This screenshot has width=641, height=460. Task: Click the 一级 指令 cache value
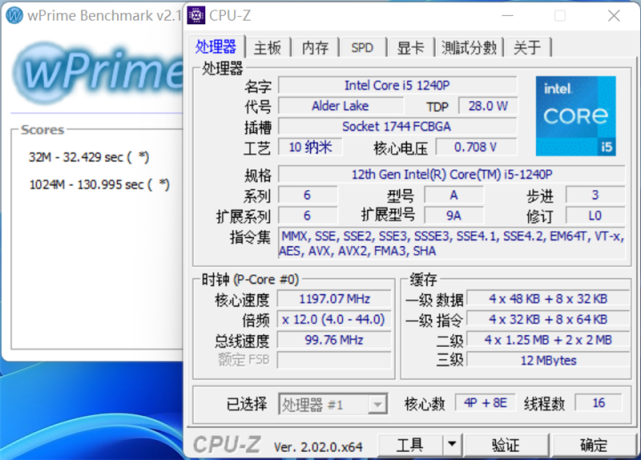(548, 319)
